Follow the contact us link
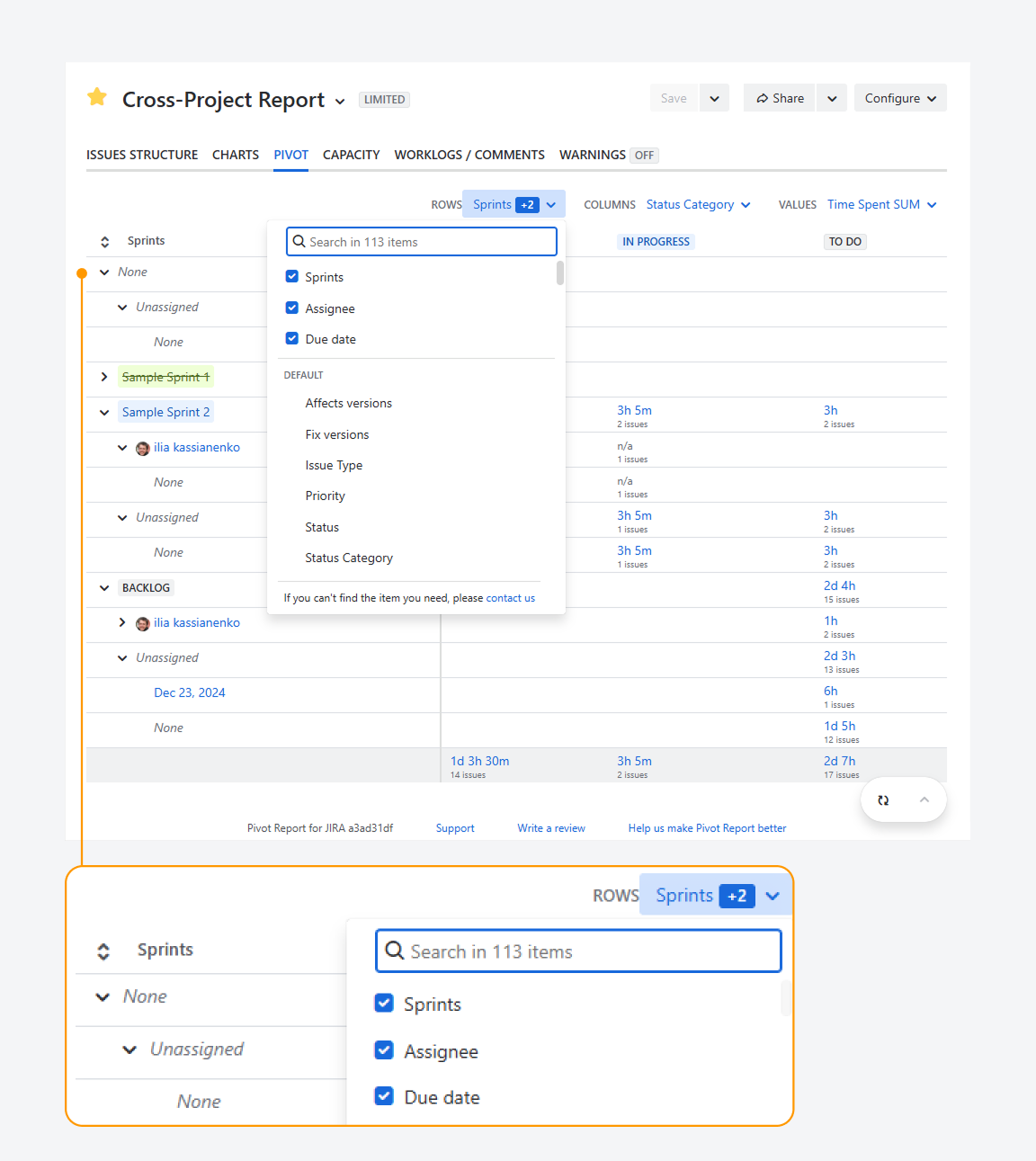This screenshot has width=1036, height=1161. click(511, 598)
